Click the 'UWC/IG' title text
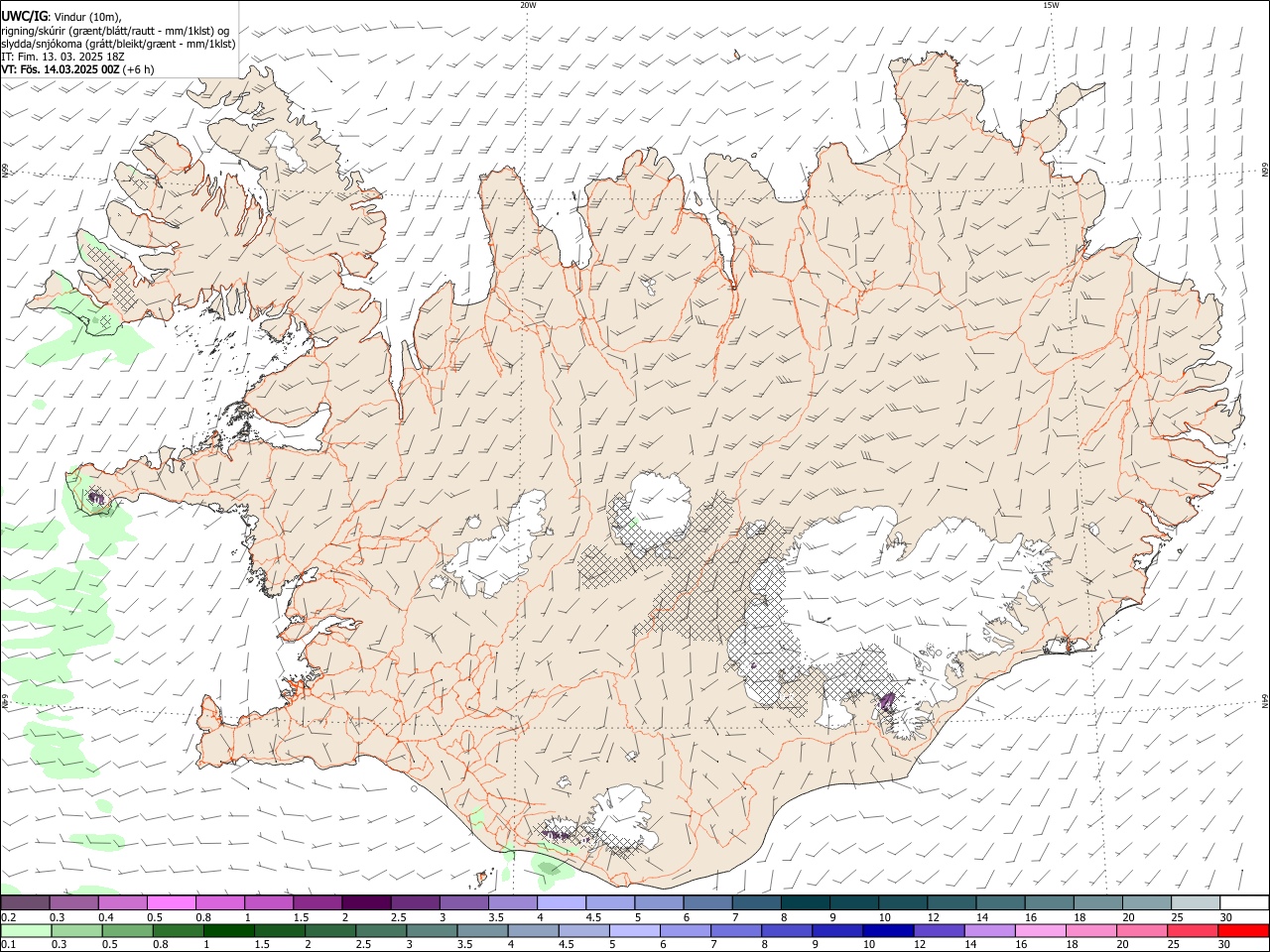1270x952 pixels. coord(25,17)
